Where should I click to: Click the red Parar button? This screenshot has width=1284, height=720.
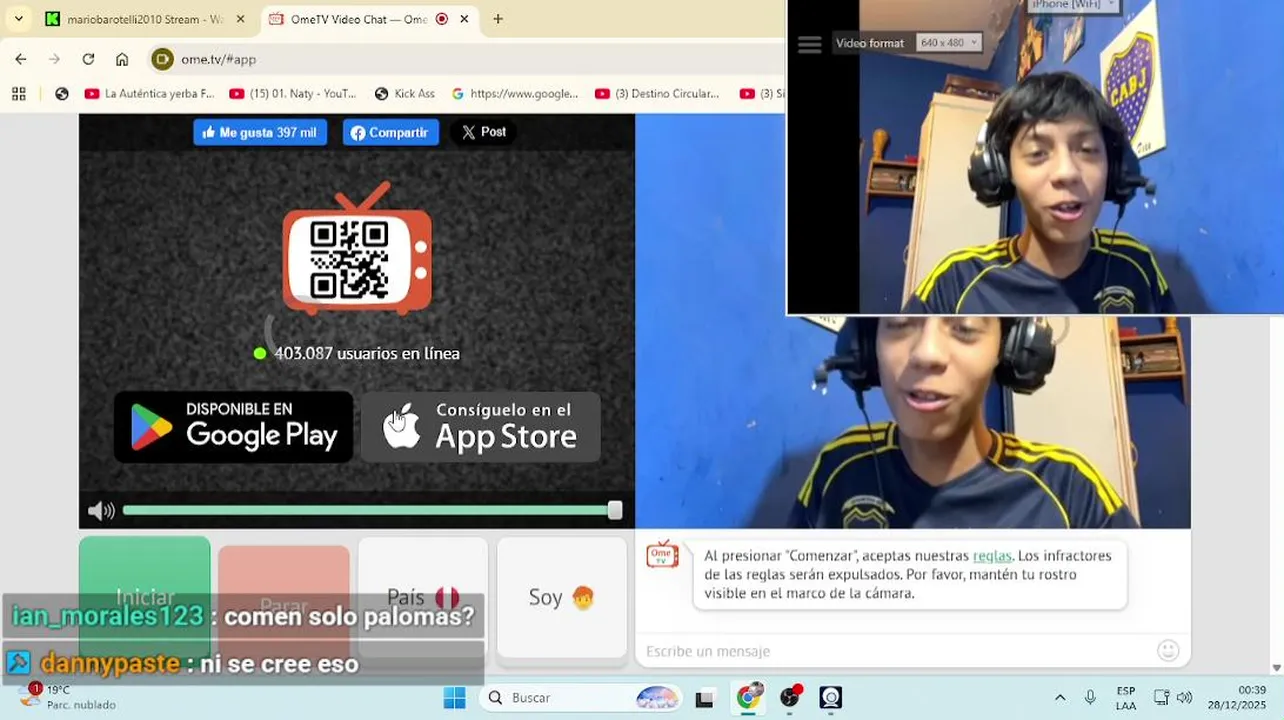(283, 602)
